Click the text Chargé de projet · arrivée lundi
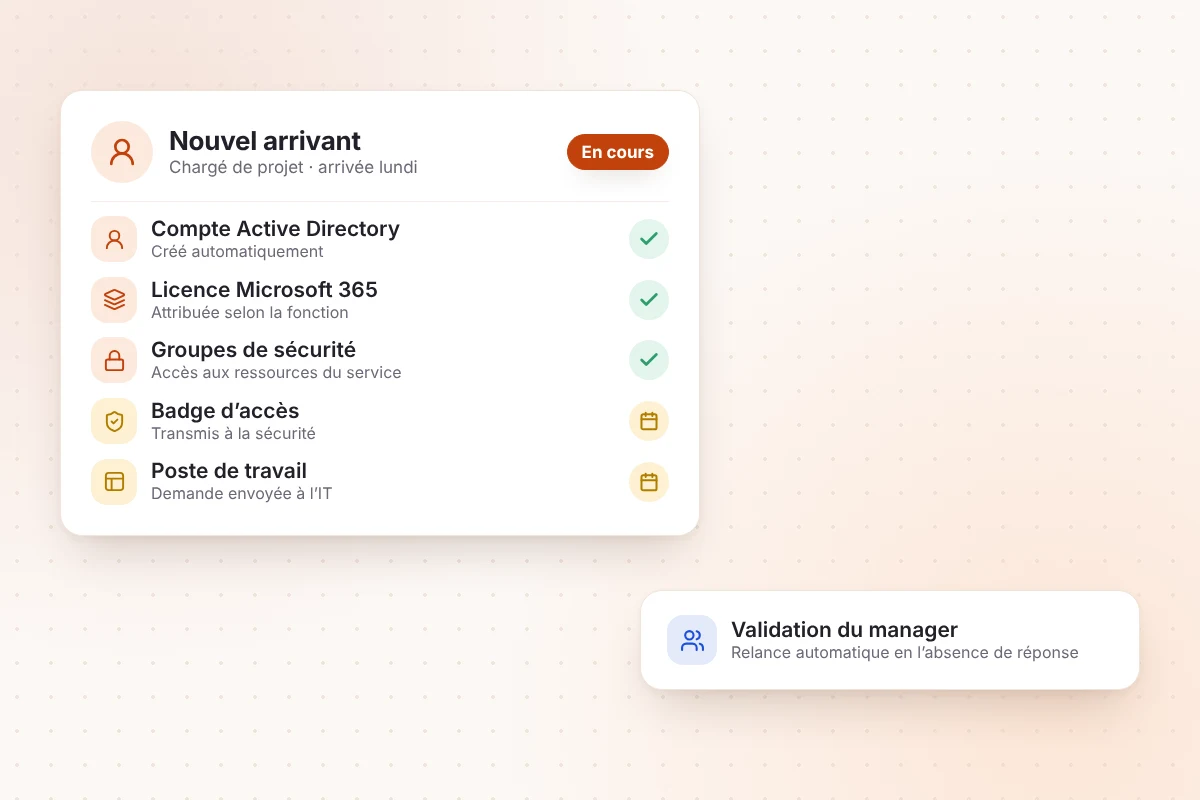1200x800 pixels. (x=293, y=167)
